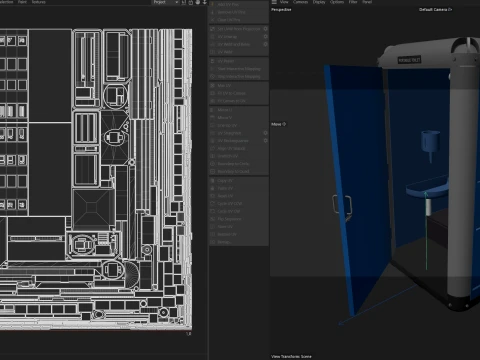480x360 pixels.
Task: Choose Start Interactive Mapping
Action: (x=239, y=69)
